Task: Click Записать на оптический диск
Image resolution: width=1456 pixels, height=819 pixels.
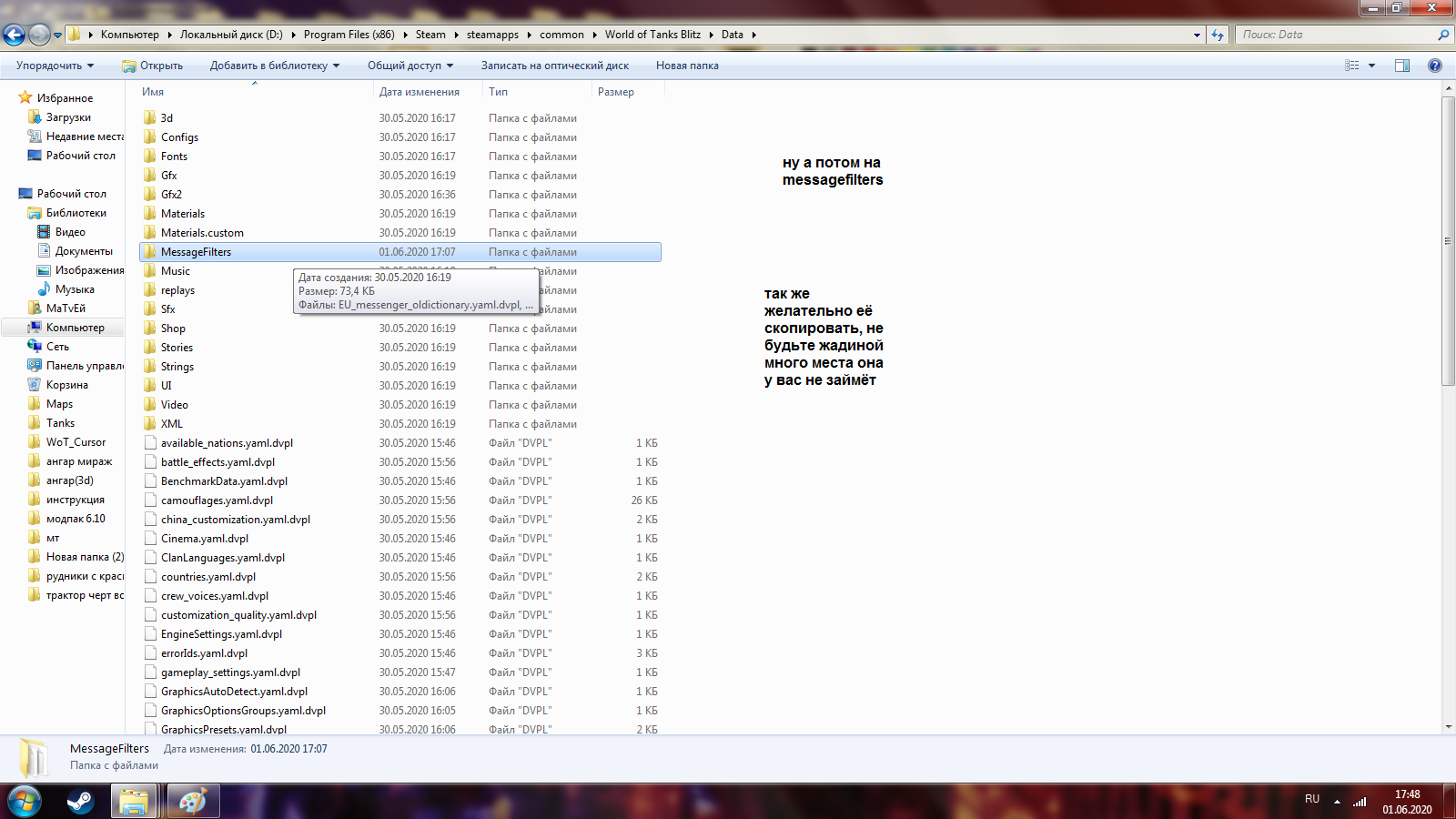Action: tap(555, 66)
